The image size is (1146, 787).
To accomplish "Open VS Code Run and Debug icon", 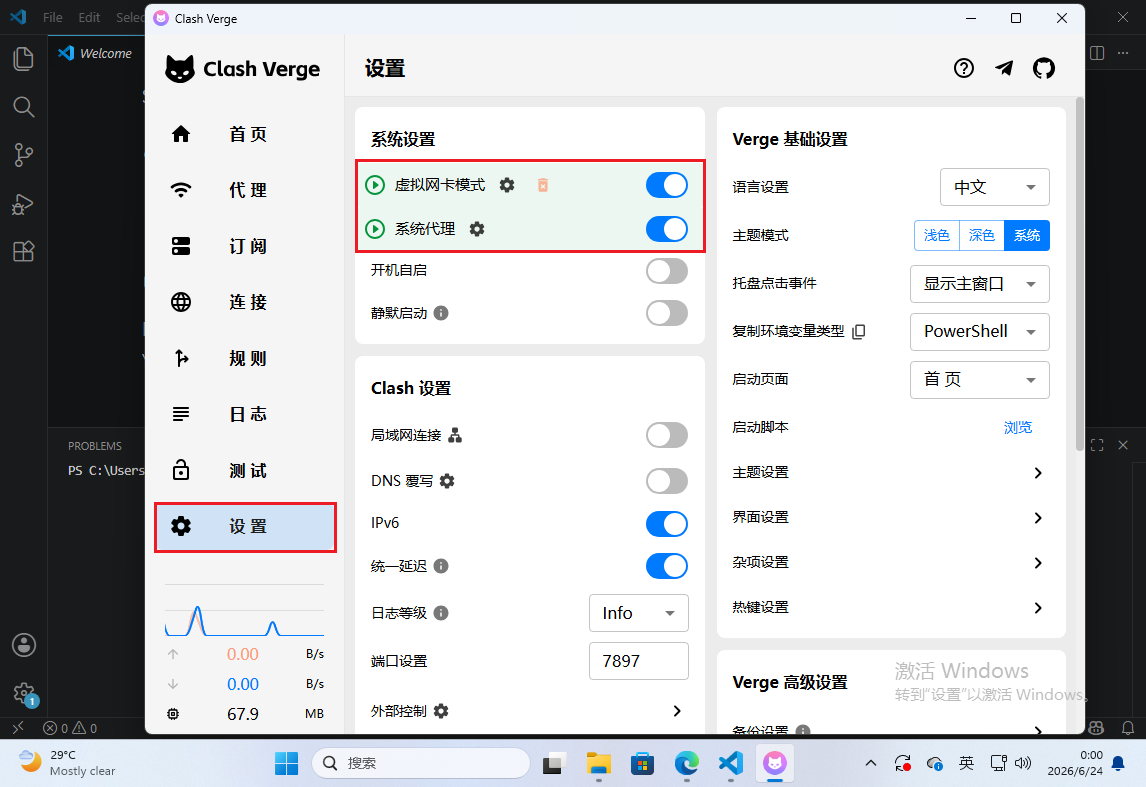I will tap(23, 204).
